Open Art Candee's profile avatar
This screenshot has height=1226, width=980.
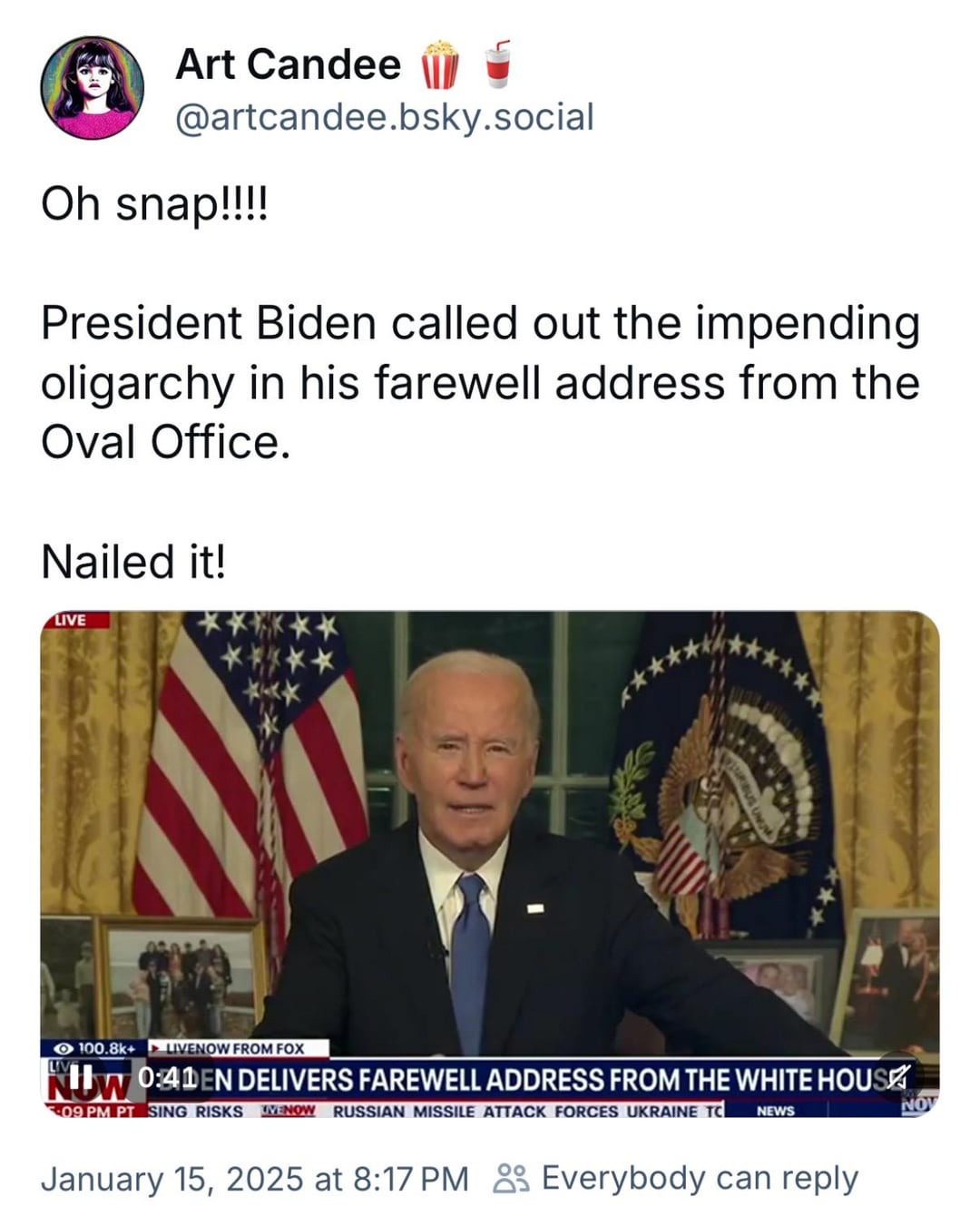(x=92, y=88)
